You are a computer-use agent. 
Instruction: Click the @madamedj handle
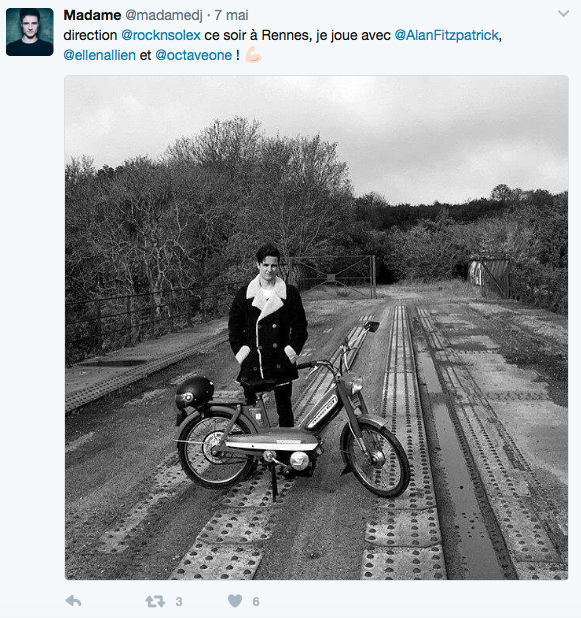coord(164,15)
